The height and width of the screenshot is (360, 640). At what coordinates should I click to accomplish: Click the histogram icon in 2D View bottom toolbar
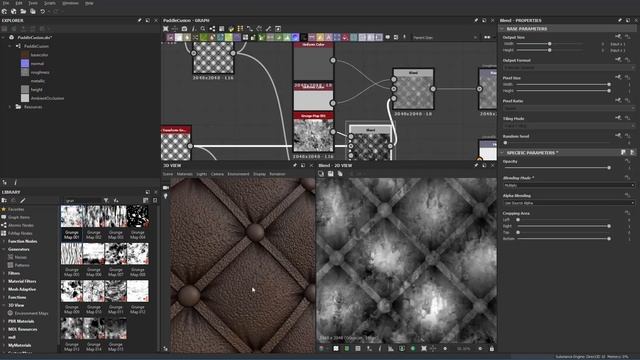tap(391, 349)
